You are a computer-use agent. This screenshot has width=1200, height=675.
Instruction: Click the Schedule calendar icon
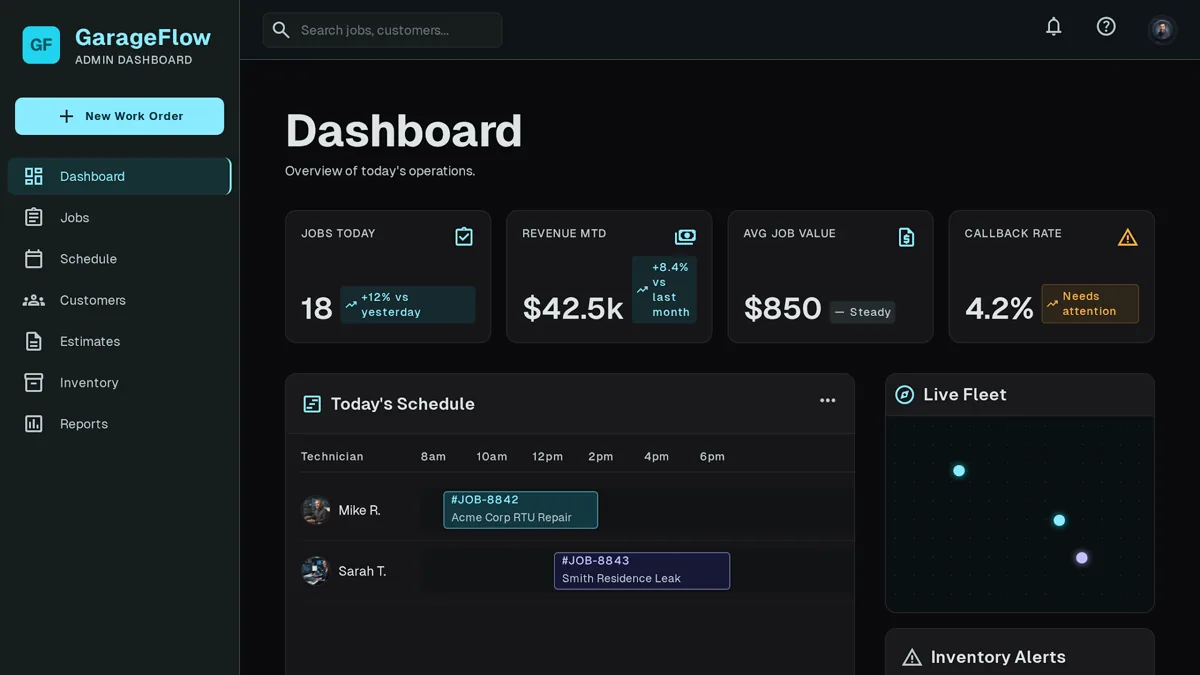tap(34, 258)
